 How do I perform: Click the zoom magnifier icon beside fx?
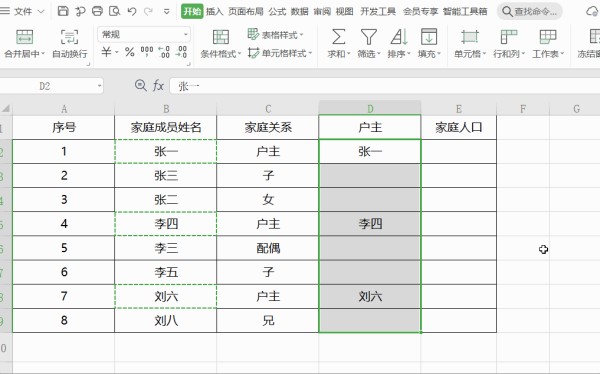point(140,85)
